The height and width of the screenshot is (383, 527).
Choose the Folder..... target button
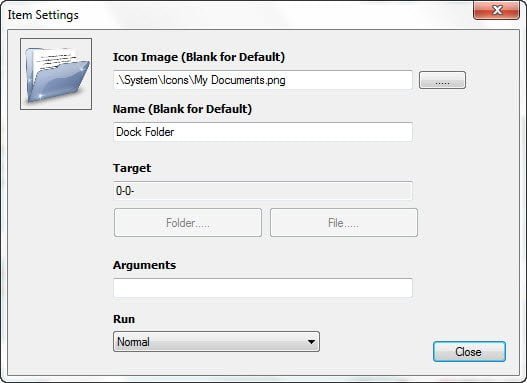188,222
